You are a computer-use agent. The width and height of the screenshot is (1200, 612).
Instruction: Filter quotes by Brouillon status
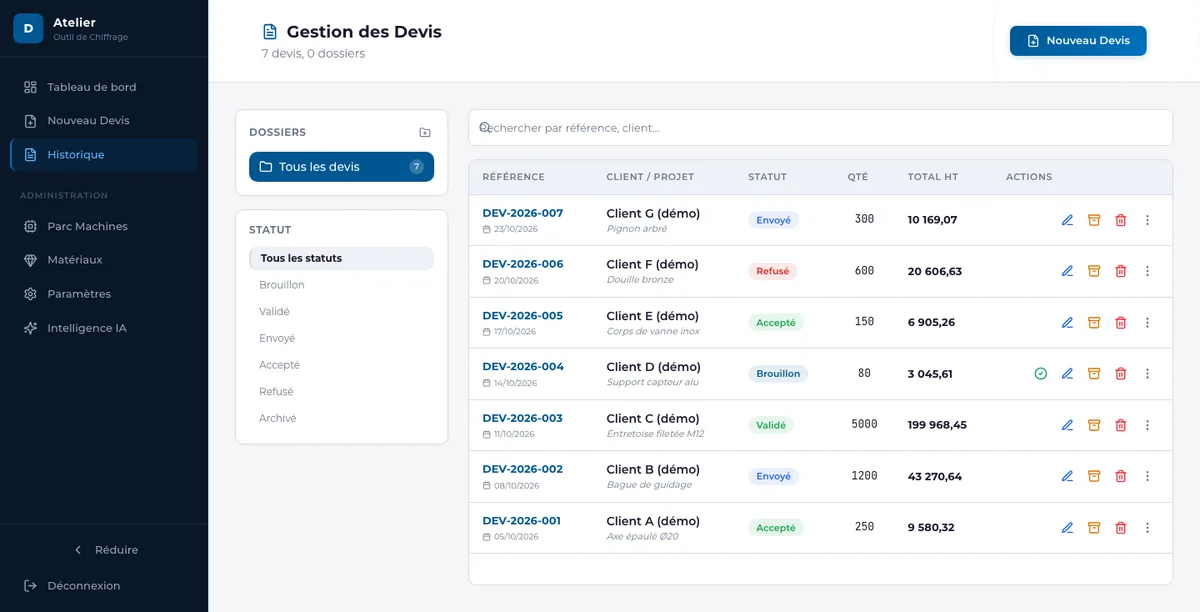[x=341, y=285]
